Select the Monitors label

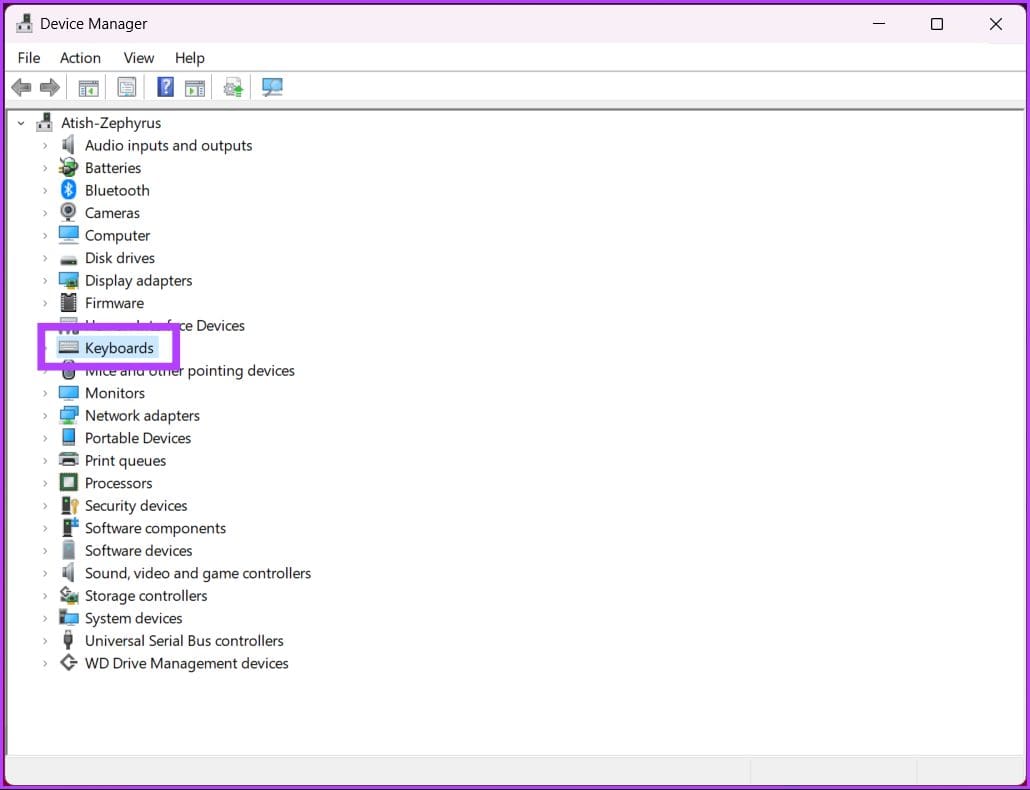click(x=115, y=393)
